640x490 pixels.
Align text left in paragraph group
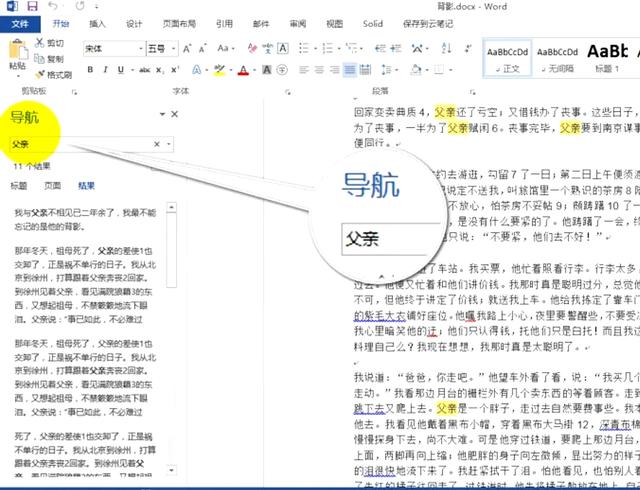click(303, 70)
